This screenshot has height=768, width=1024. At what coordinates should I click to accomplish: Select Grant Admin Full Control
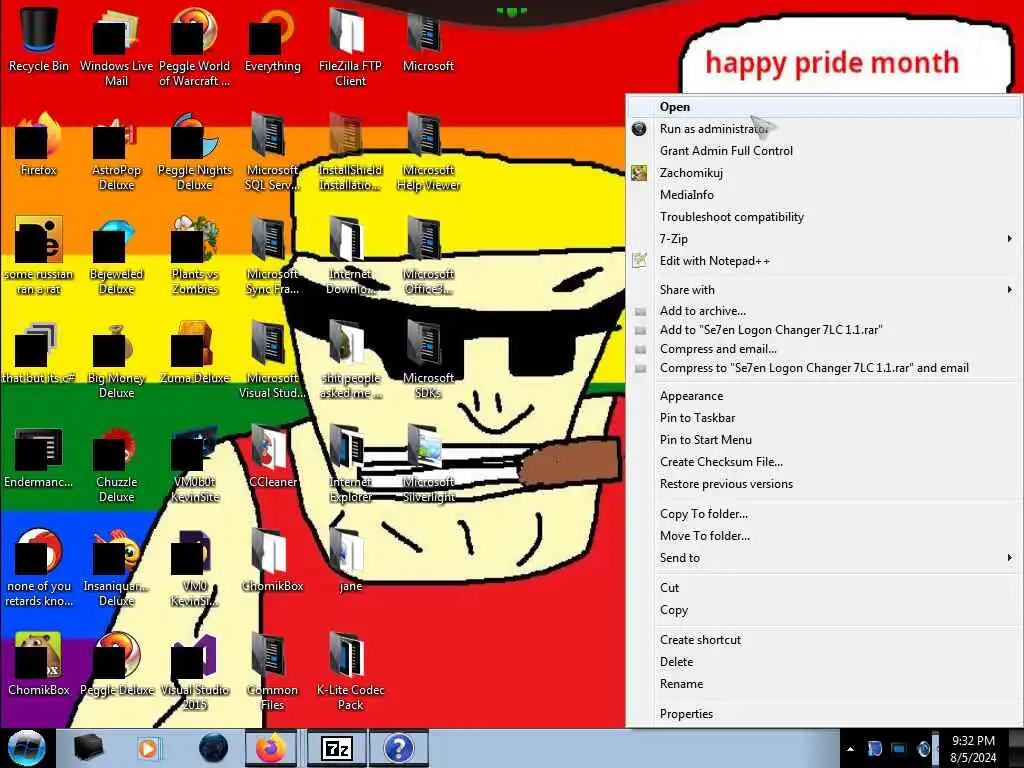(824, 151)
